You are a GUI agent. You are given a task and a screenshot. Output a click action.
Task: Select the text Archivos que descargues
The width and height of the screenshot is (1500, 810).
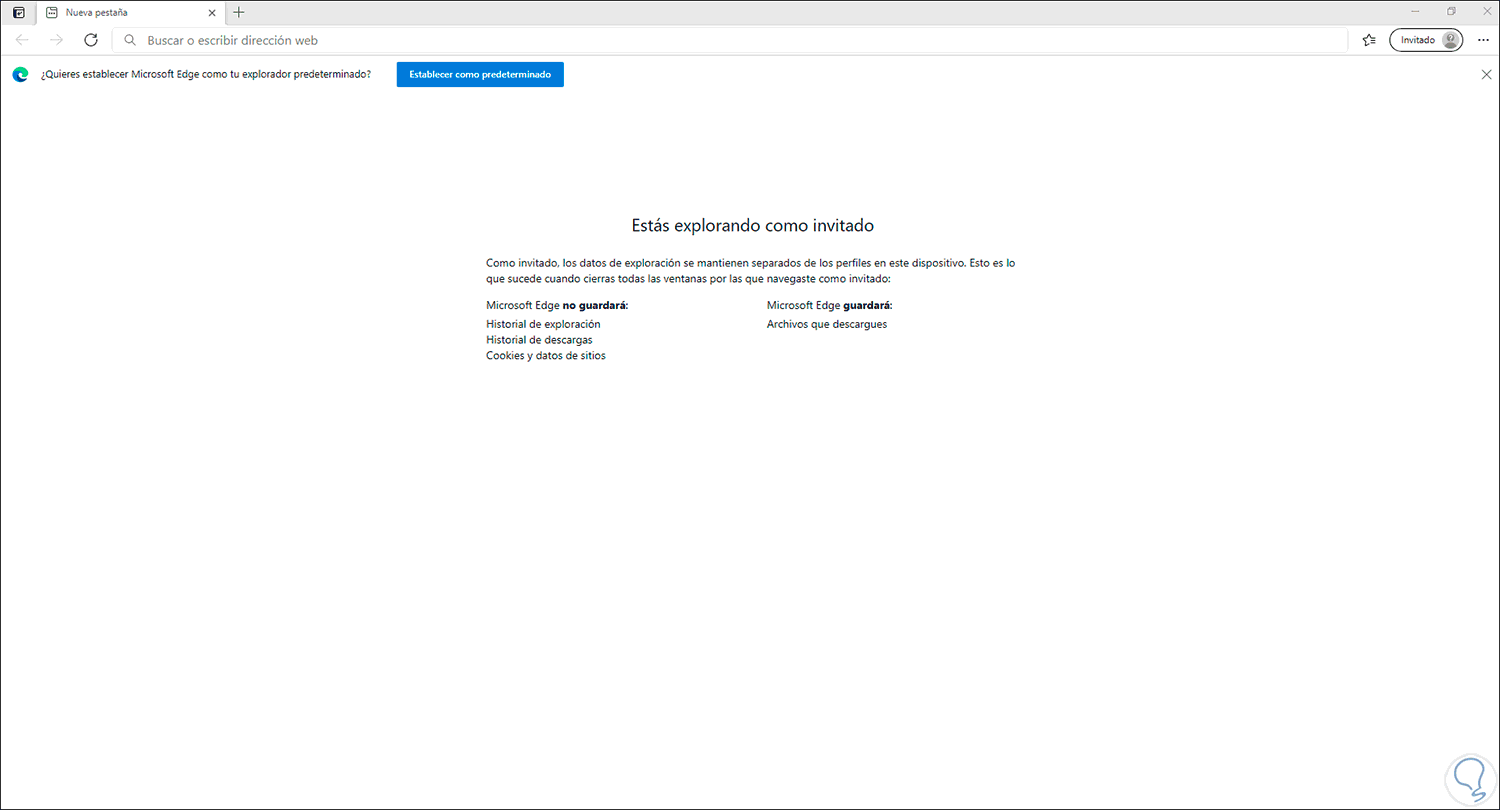pyautogui.click(x=827, y=324)
